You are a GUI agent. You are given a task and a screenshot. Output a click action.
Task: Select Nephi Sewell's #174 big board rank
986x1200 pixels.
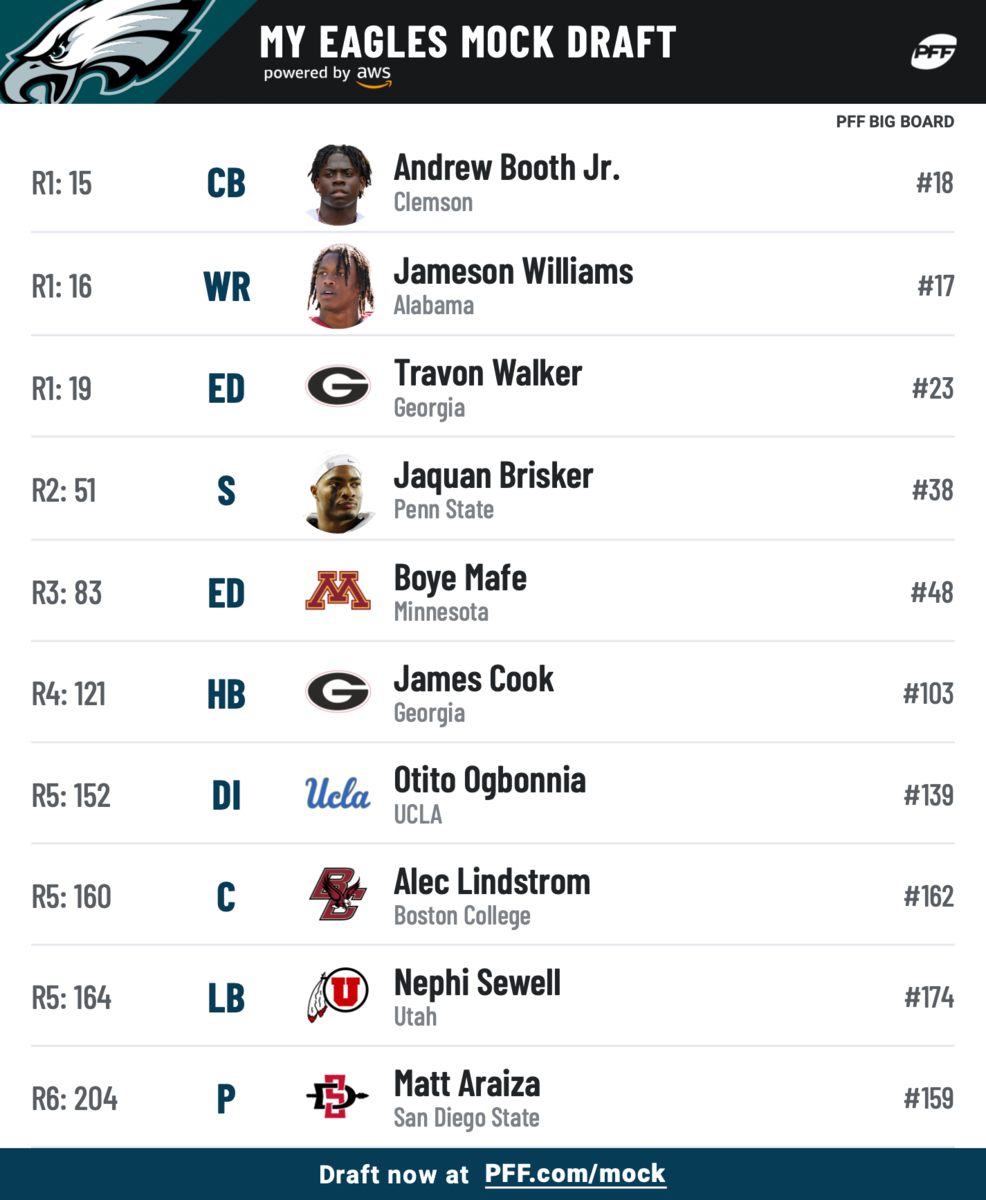pyautogui.click(x=928, y=998)
